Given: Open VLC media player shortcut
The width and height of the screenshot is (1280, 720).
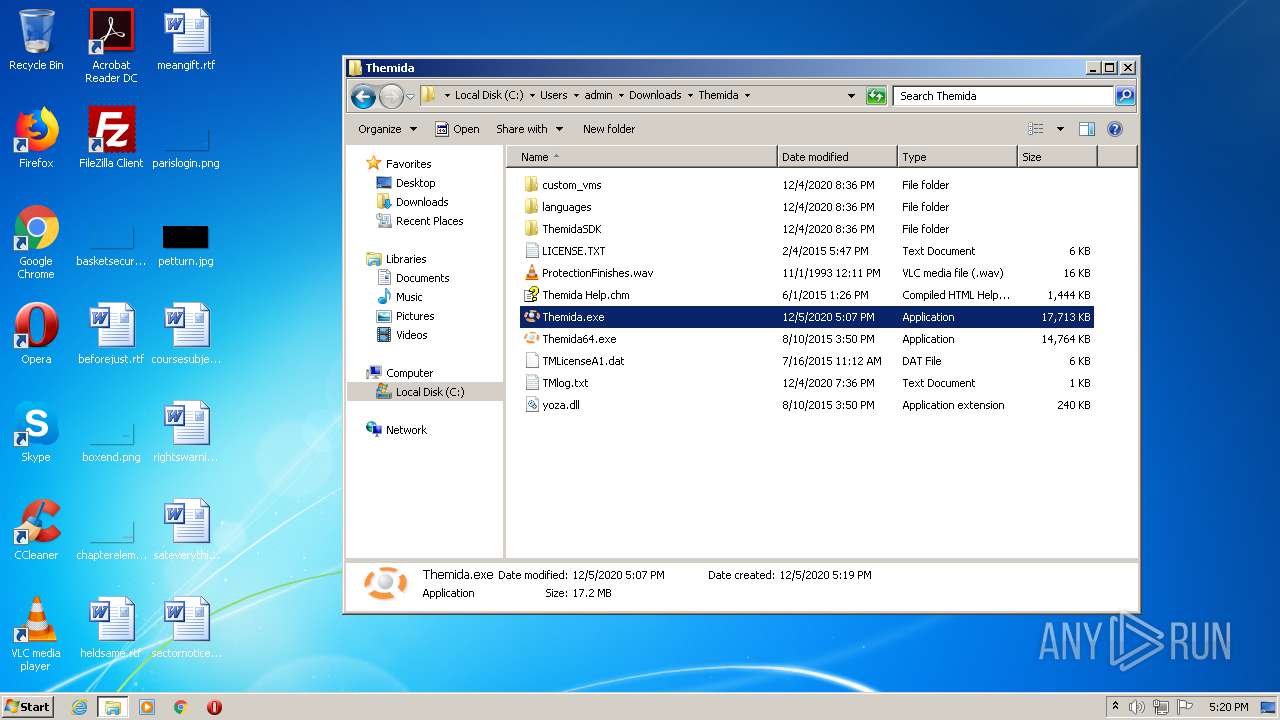Looking at the screenshot, I should (36, 634).
